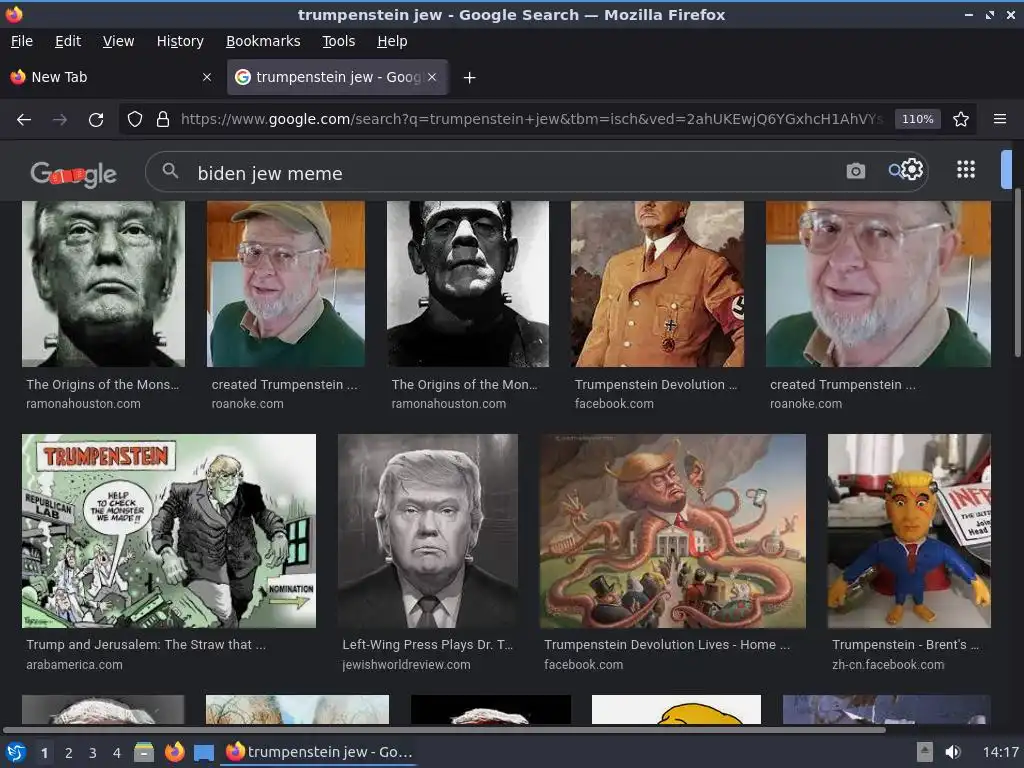Open arabamerica.com source link
Image resolution: width=1024 pixels, height=768 pixels.
(74, 665)
